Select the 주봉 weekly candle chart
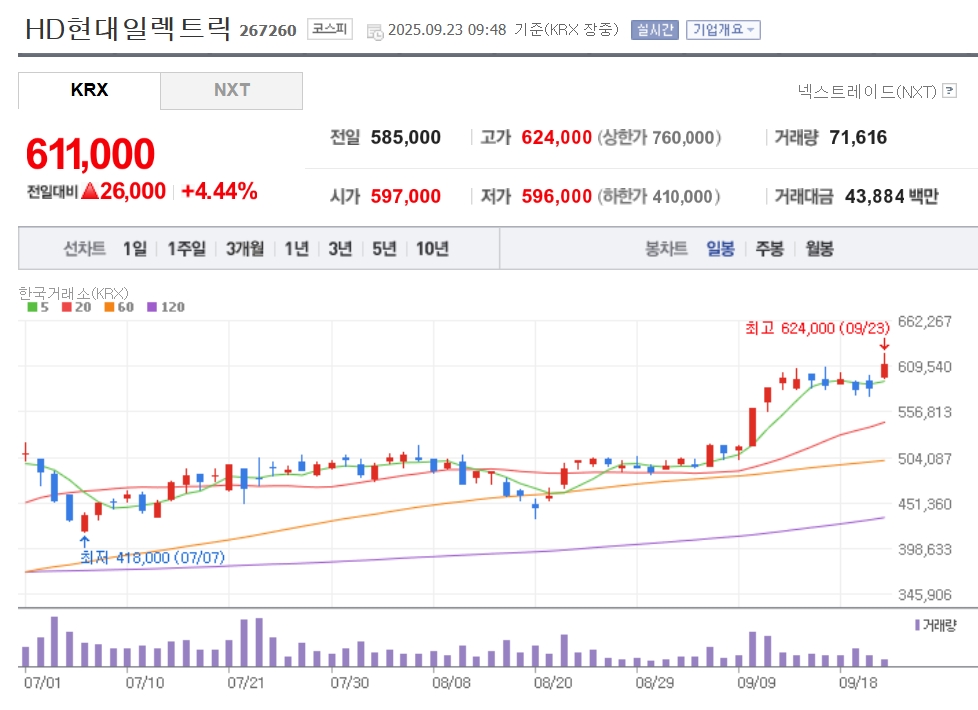978x710 pixels. pos(770,248)
